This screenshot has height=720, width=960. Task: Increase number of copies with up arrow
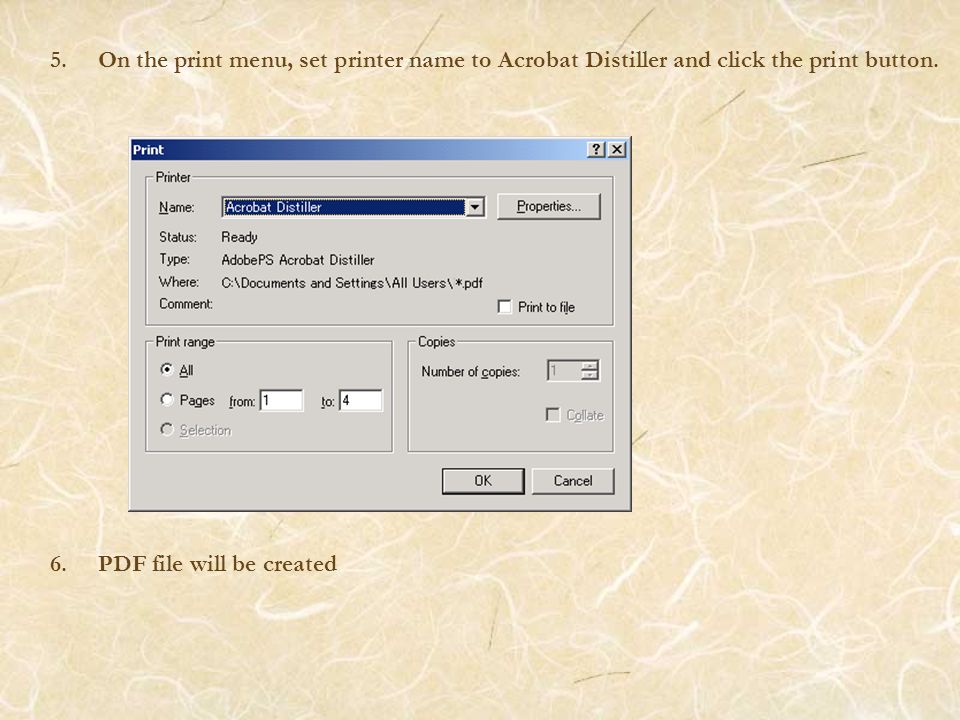click(590, 365)
